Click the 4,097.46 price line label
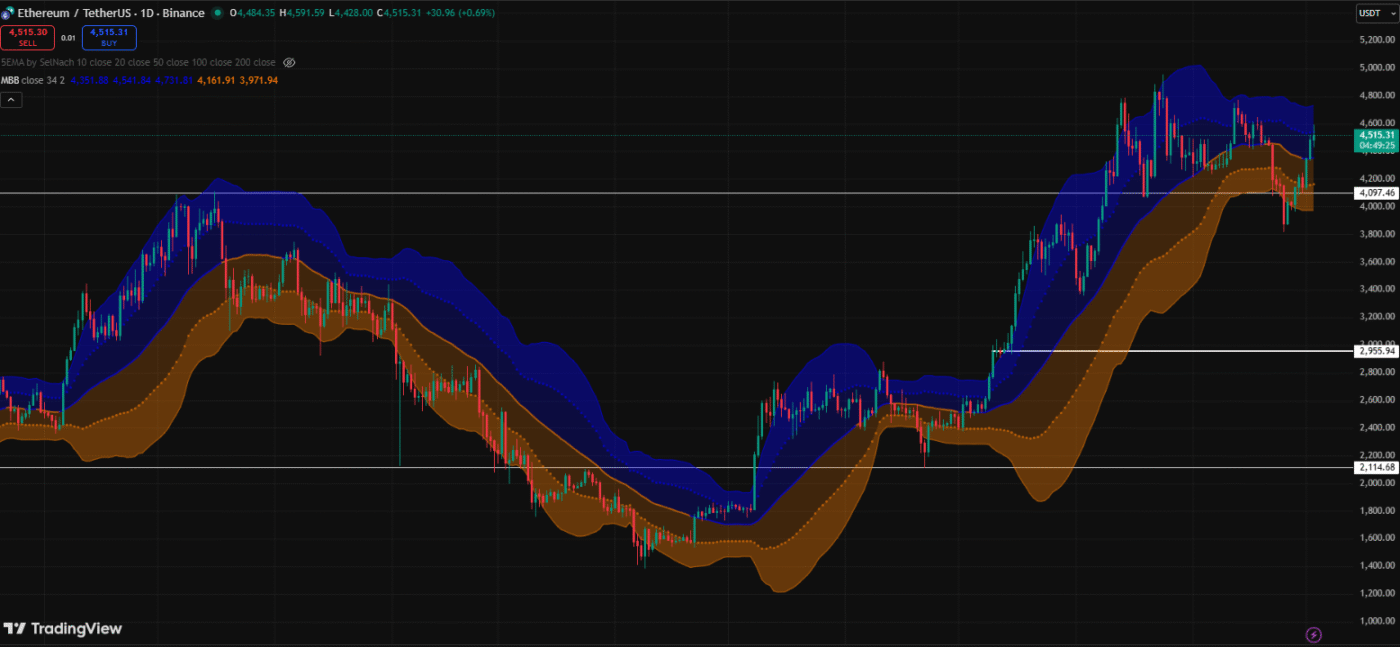This screenshot has width=1400, height=647. pos(1376,192)
